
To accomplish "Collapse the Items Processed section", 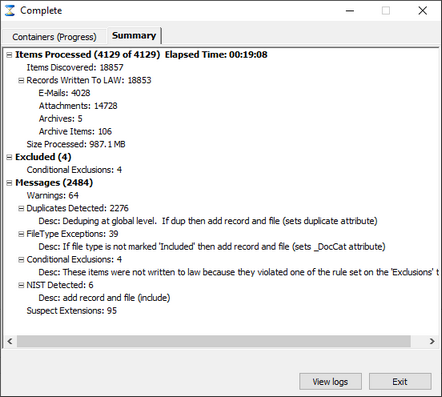I will 9,55.
